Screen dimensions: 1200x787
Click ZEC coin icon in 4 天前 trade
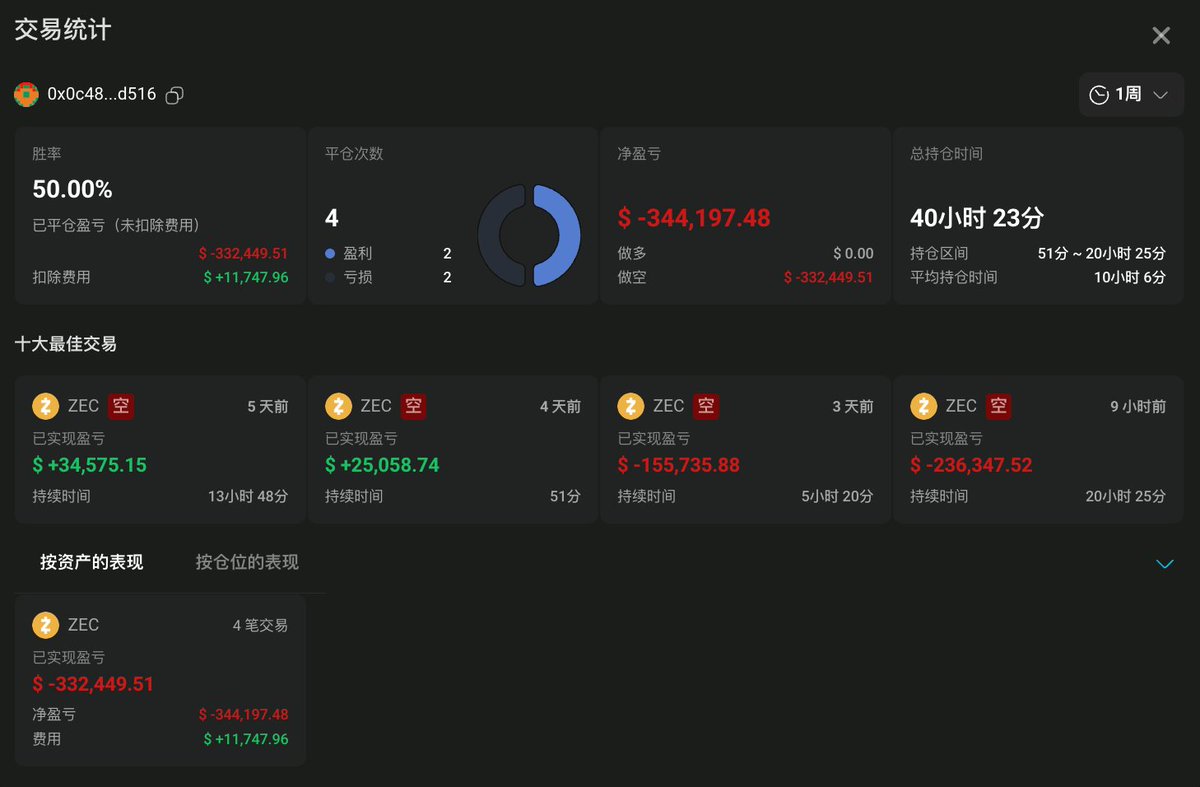pyautogui.click(x=339, y=406)
